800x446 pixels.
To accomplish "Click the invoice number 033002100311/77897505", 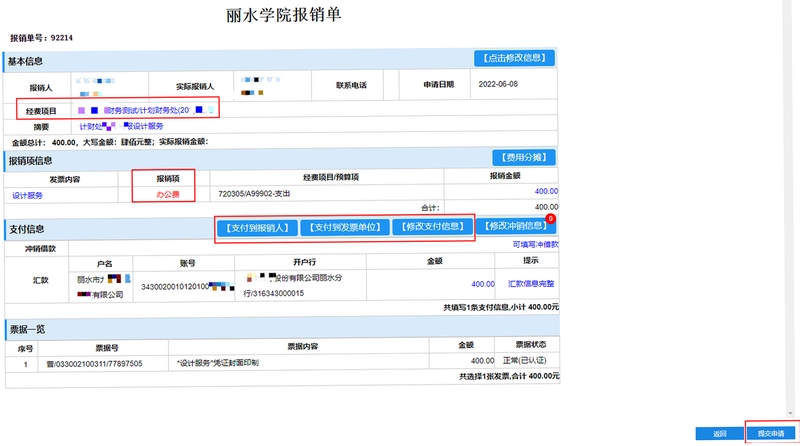I will click(94, 364).
